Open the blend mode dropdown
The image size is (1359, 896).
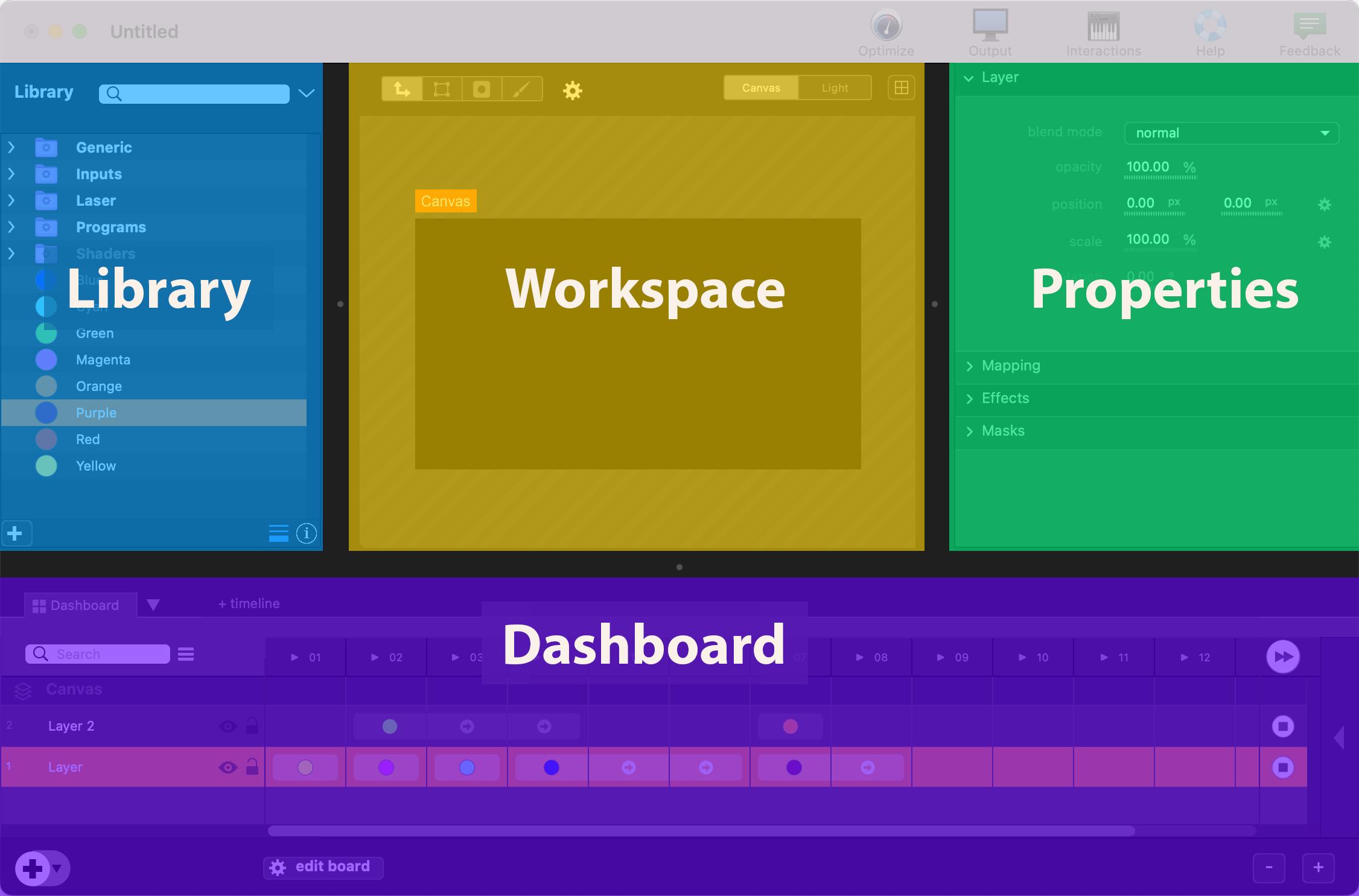pyautogui.click(x=1228, y=133)
